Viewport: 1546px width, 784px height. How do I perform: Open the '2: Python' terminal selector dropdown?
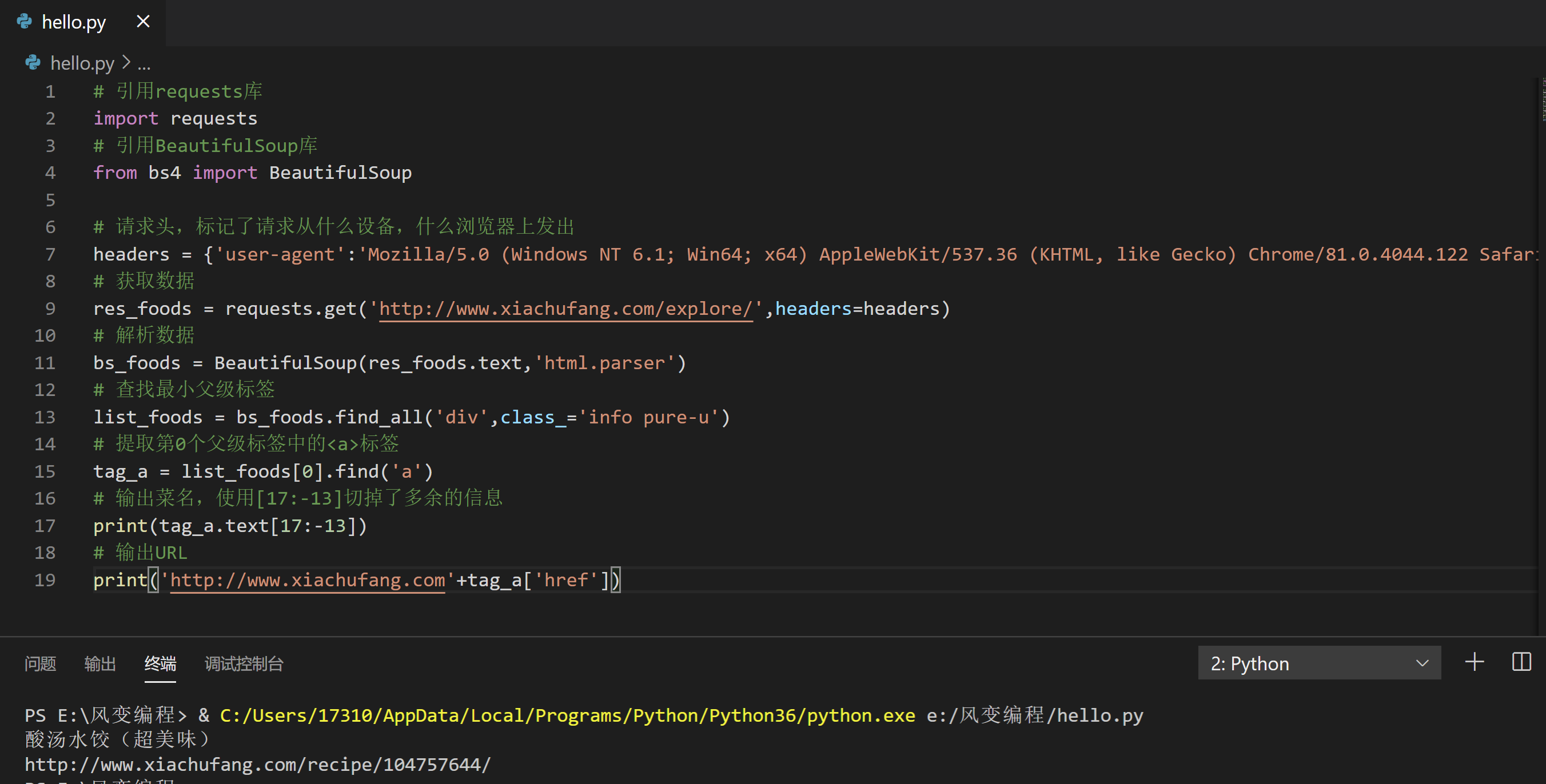1319,663
